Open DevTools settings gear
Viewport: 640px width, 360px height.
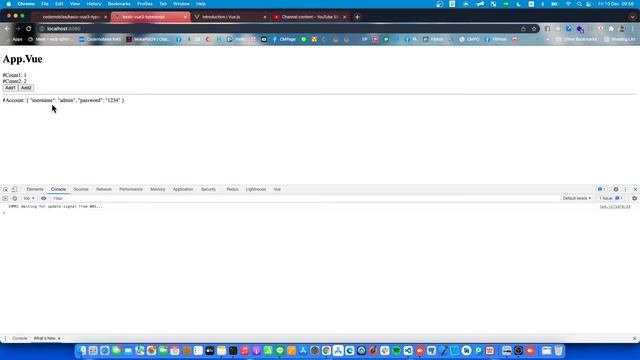click(616, 189)
